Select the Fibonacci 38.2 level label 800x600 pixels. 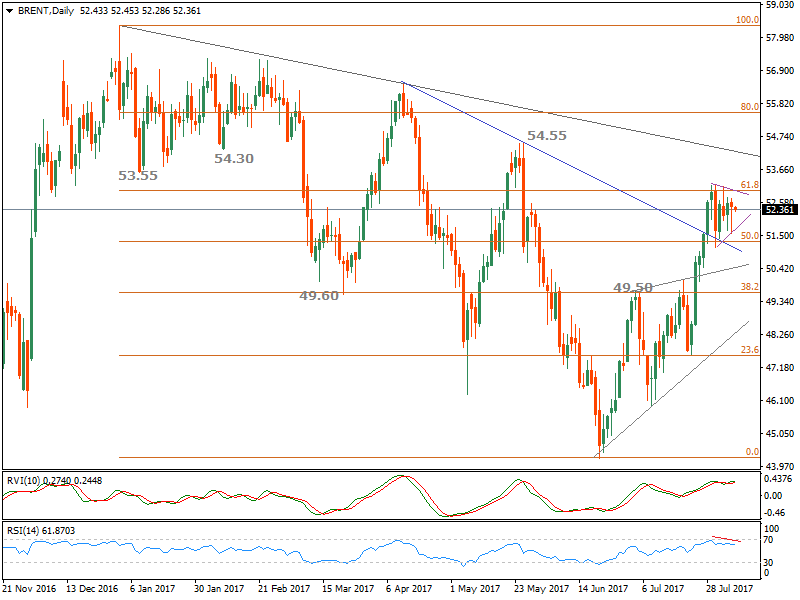coord(749,287)
